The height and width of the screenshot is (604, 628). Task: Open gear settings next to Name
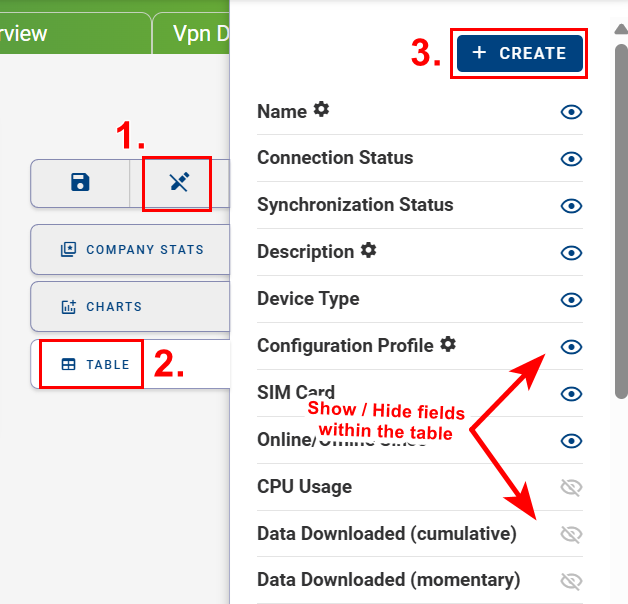point(321,109)
